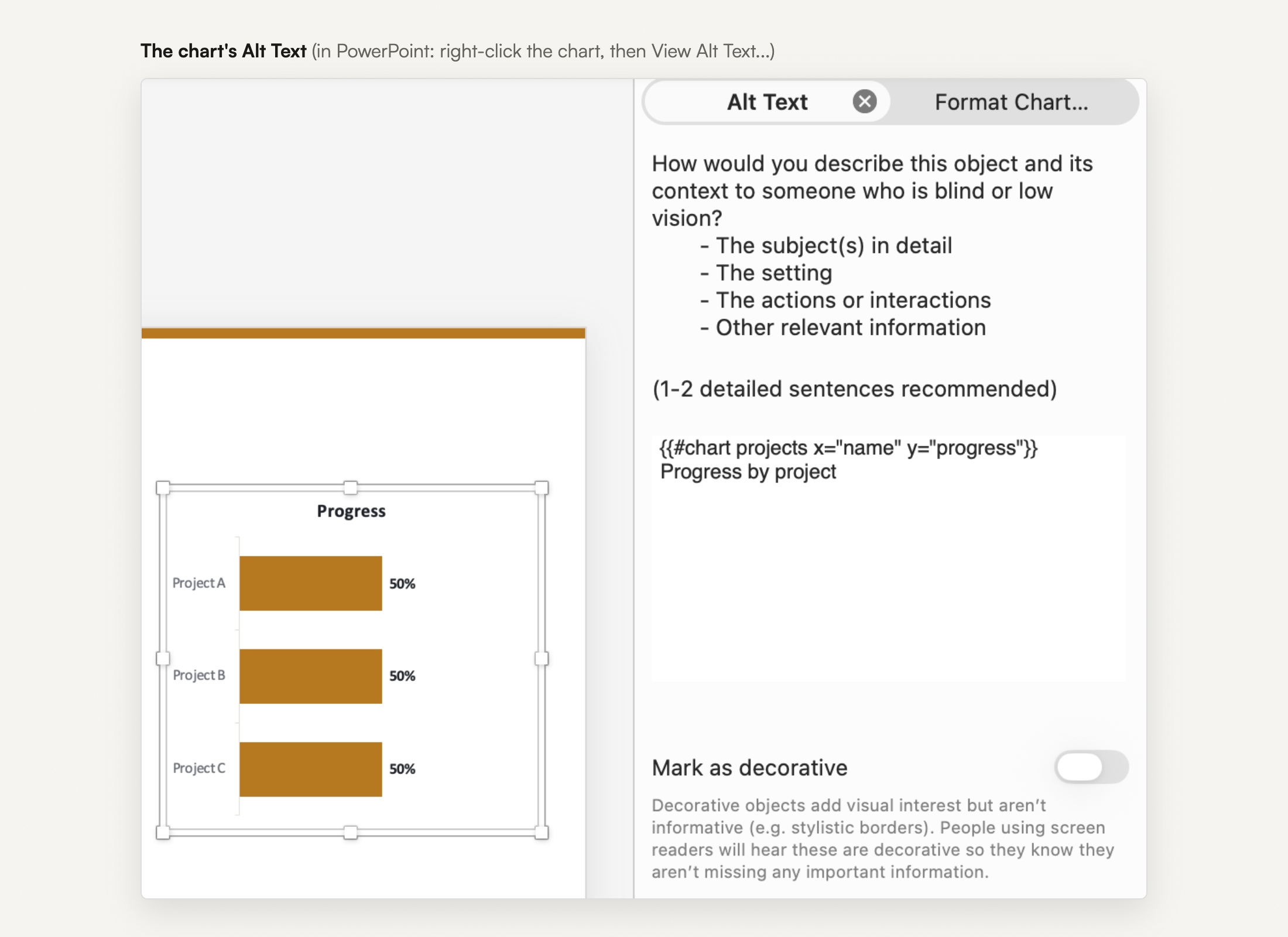Toggle the Mark as decorative switch
This screenshot has width=1288, height=937.
1091,767
